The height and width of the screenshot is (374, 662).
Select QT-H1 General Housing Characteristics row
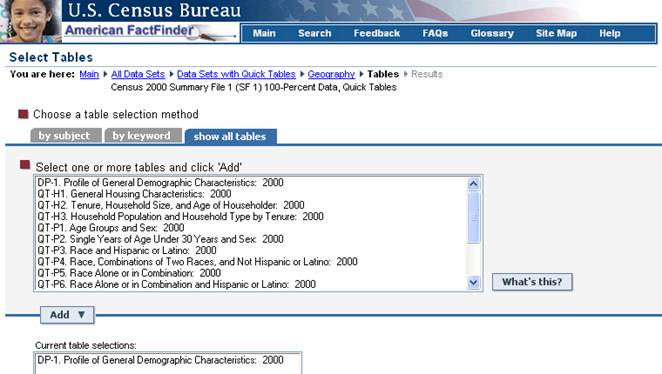251,194
